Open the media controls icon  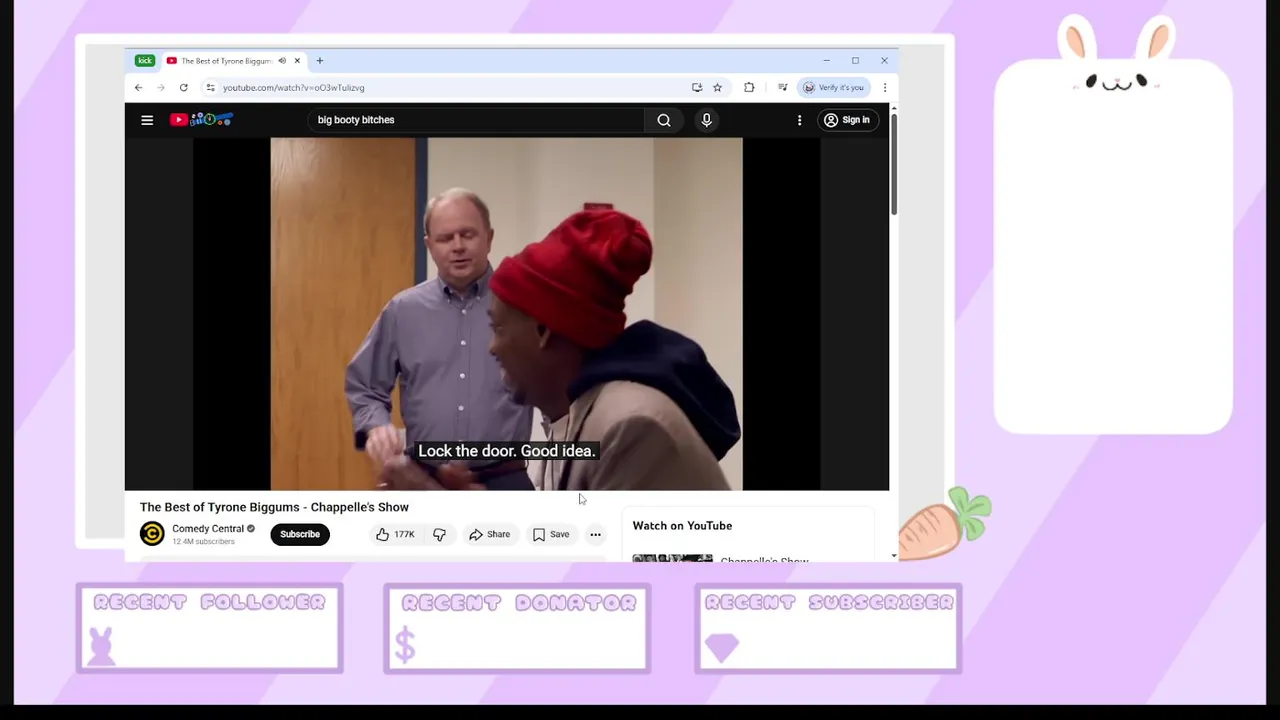[782, 88]
